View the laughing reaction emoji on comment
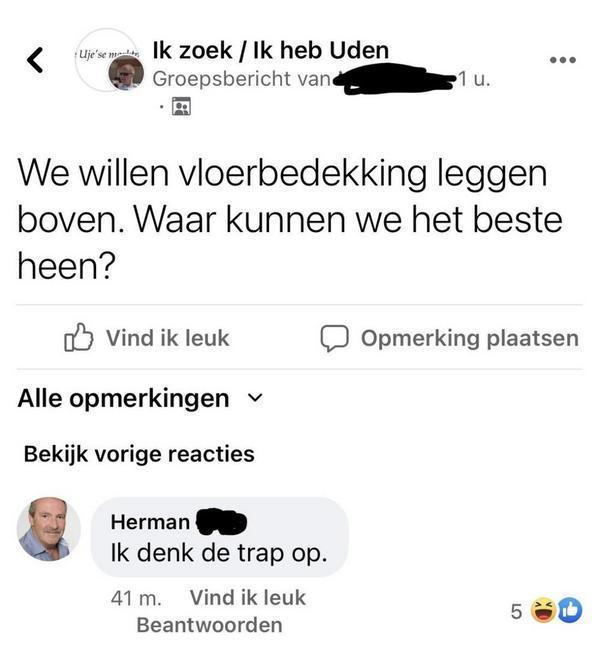Screen dimensions: 600x653 click(543, 610)
